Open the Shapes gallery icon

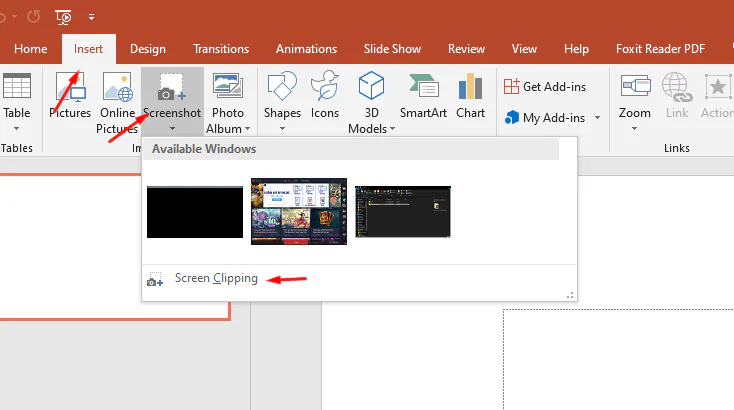(x=282, y=86)
